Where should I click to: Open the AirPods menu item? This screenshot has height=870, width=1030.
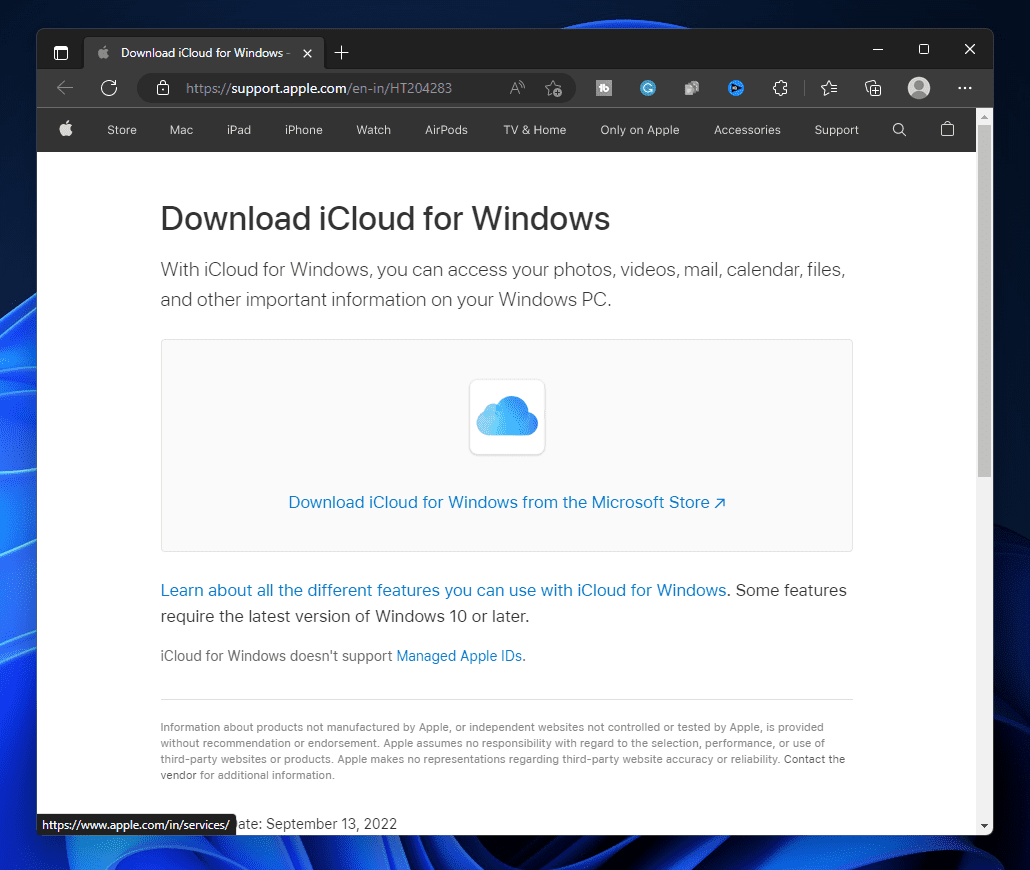[446, 130]
